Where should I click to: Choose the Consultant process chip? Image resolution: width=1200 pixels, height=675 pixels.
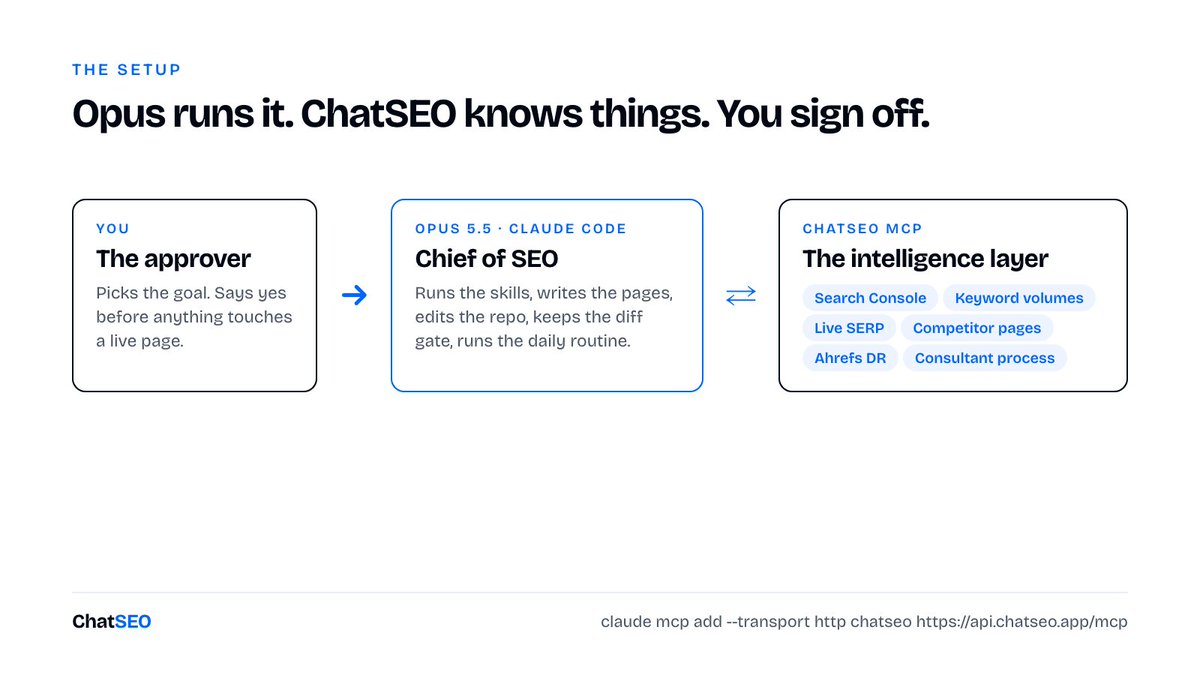985,358
